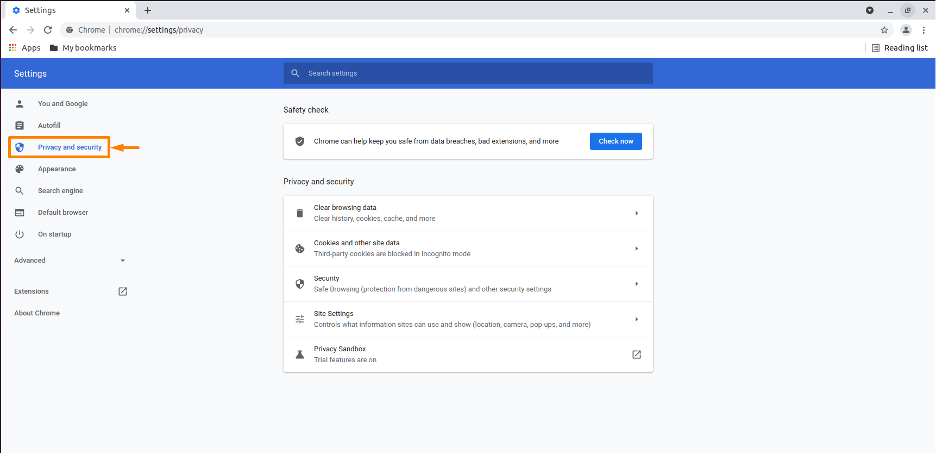
Task: Click the browser back arrow
Action: coord(13,30)
